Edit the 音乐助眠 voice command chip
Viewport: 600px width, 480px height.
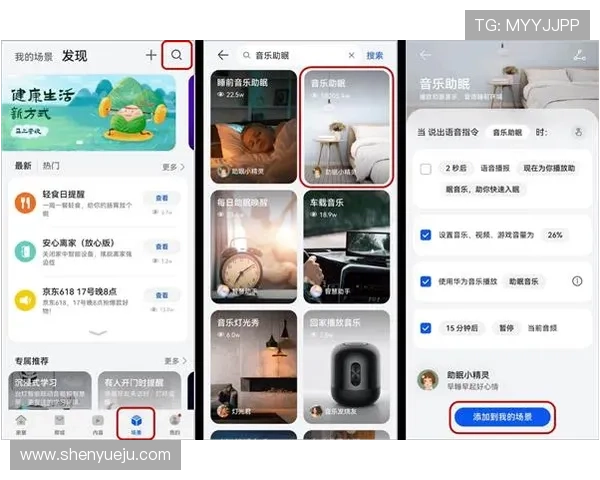tap(507, 132)
